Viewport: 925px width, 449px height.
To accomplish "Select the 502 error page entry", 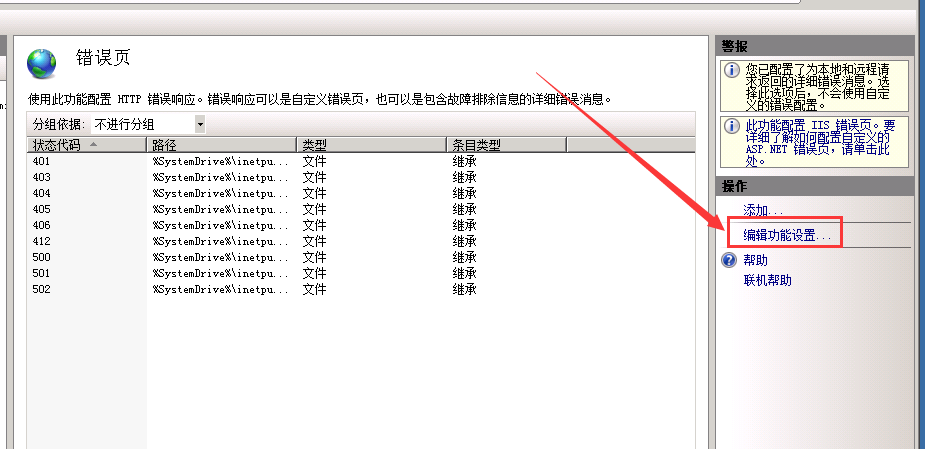I will click(42, 289).
